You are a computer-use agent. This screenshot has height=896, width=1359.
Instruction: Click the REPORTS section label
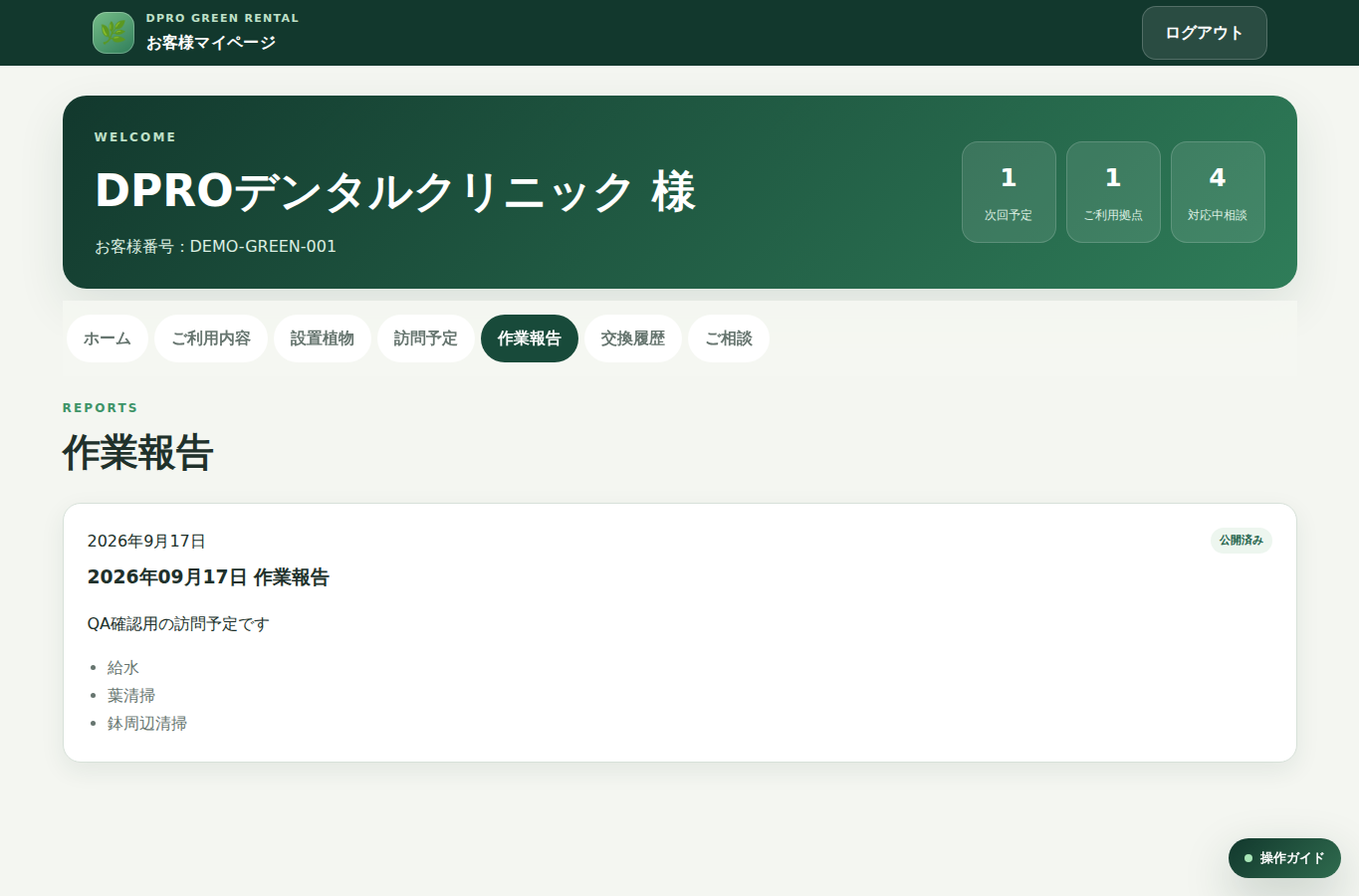(101, 408)
